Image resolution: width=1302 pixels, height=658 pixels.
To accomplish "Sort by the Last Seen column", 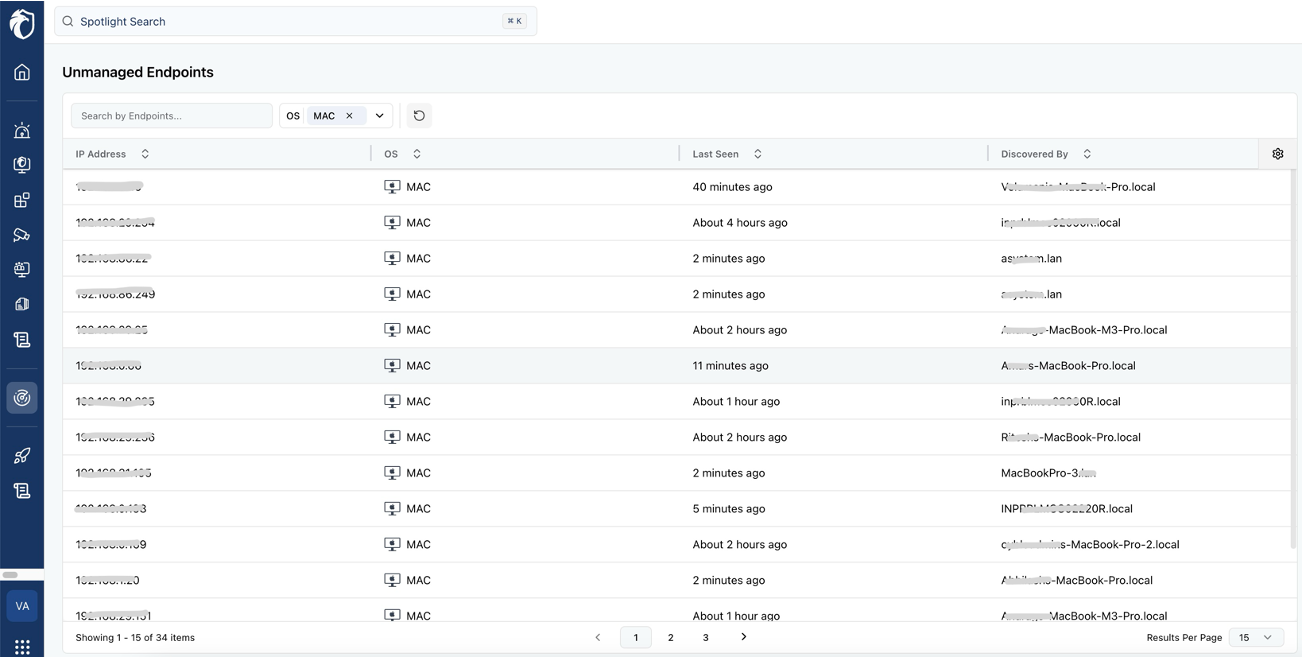I will [x=757, y=154].
